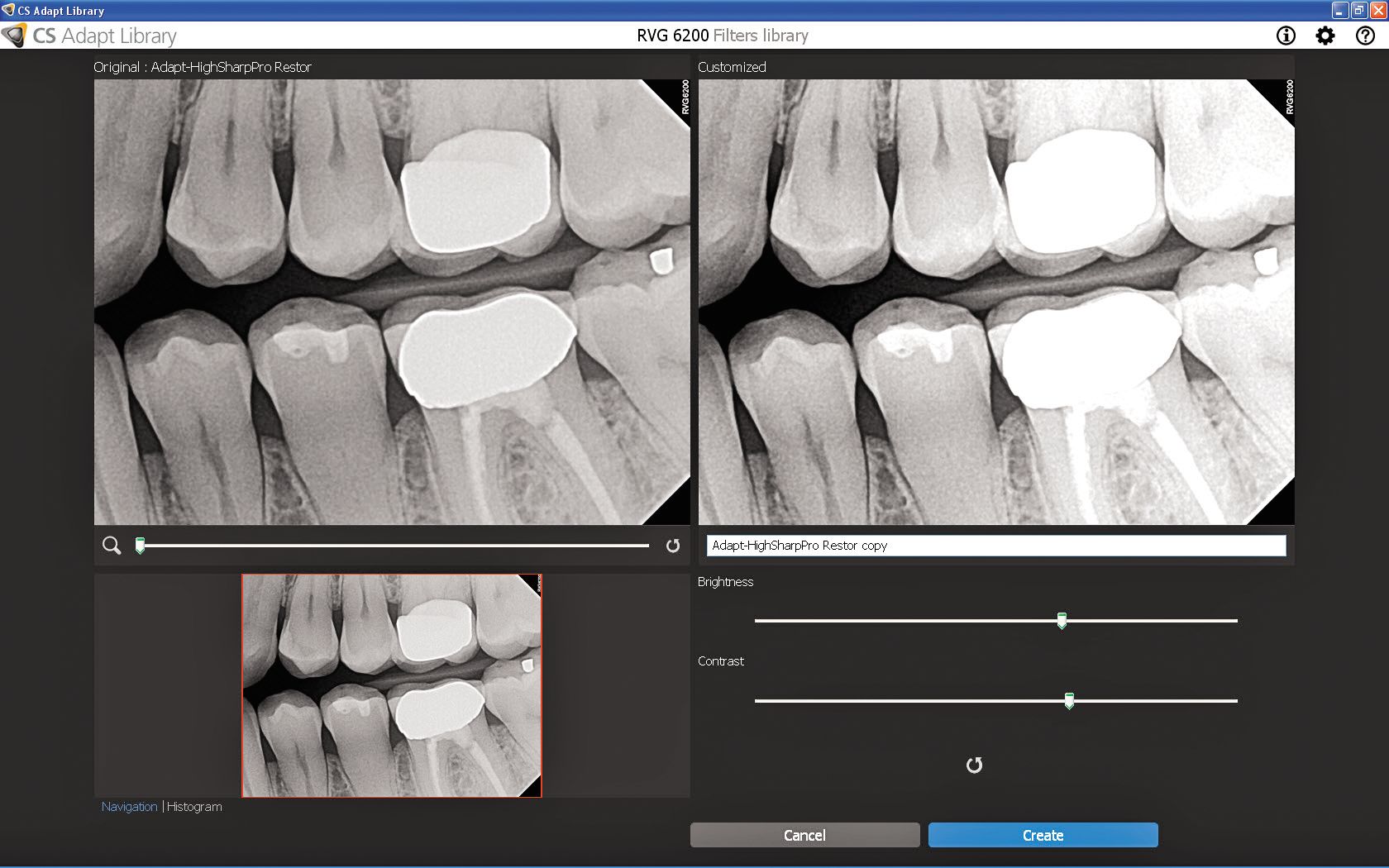Click the original X-ray image

coord(392,302)
